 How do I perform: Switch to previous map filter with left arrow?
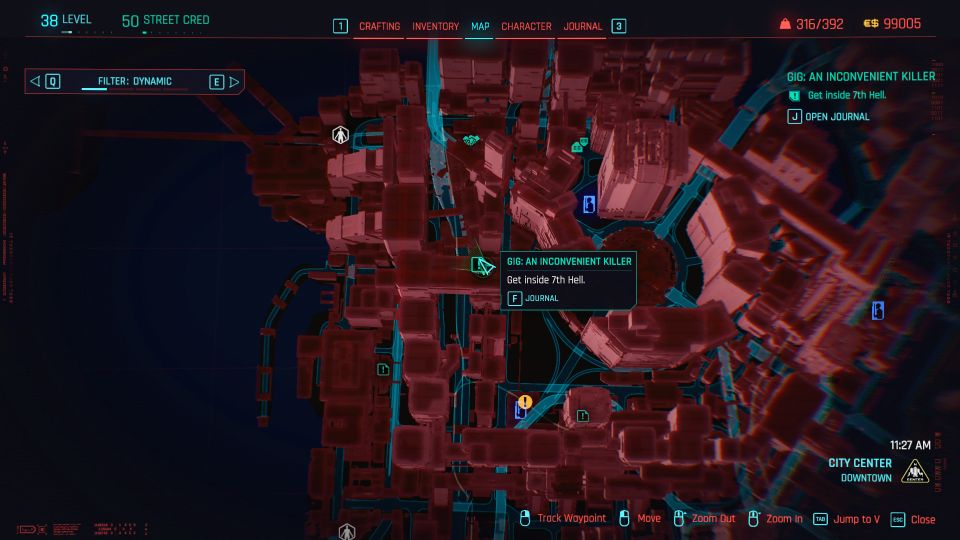point(35,81)
